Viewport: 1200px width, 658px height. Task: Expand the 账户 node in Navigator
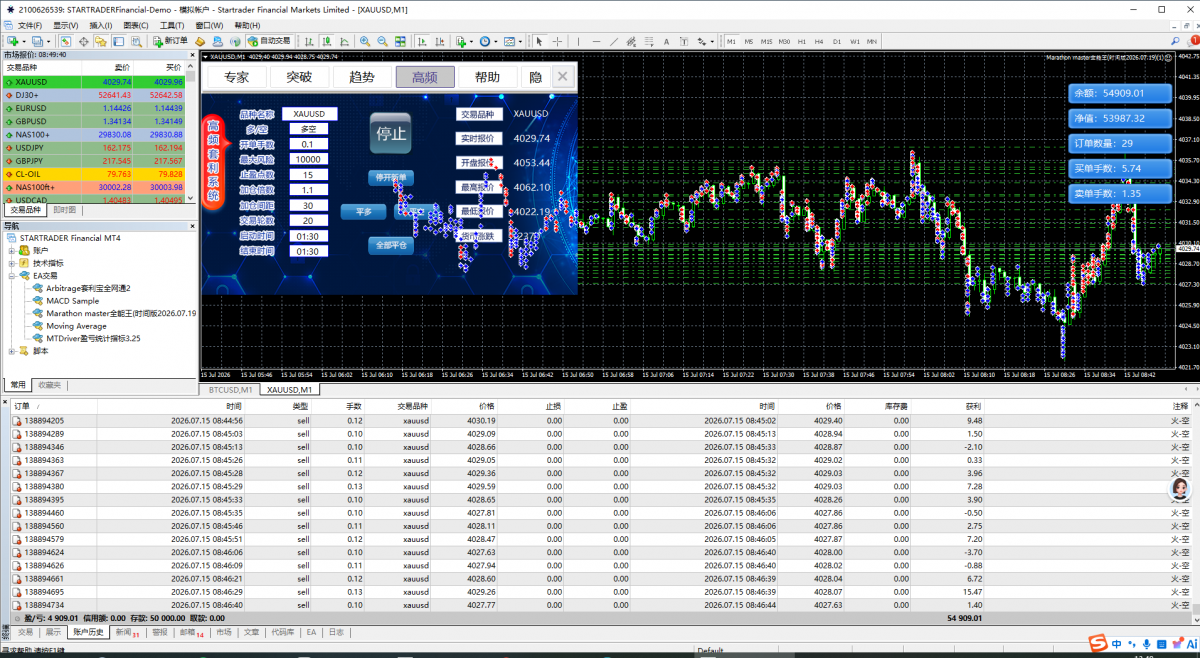[x=12, y=250]
